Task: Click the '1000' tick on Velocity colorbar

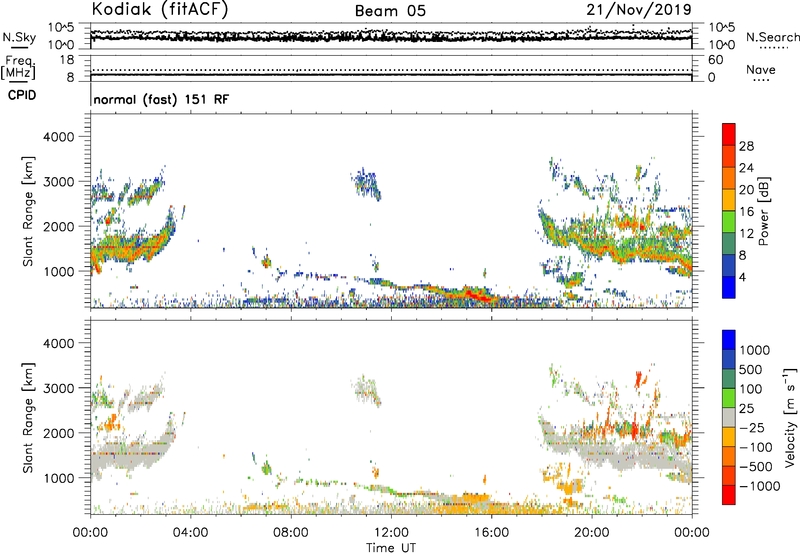Action: click(x=755, y=350)
